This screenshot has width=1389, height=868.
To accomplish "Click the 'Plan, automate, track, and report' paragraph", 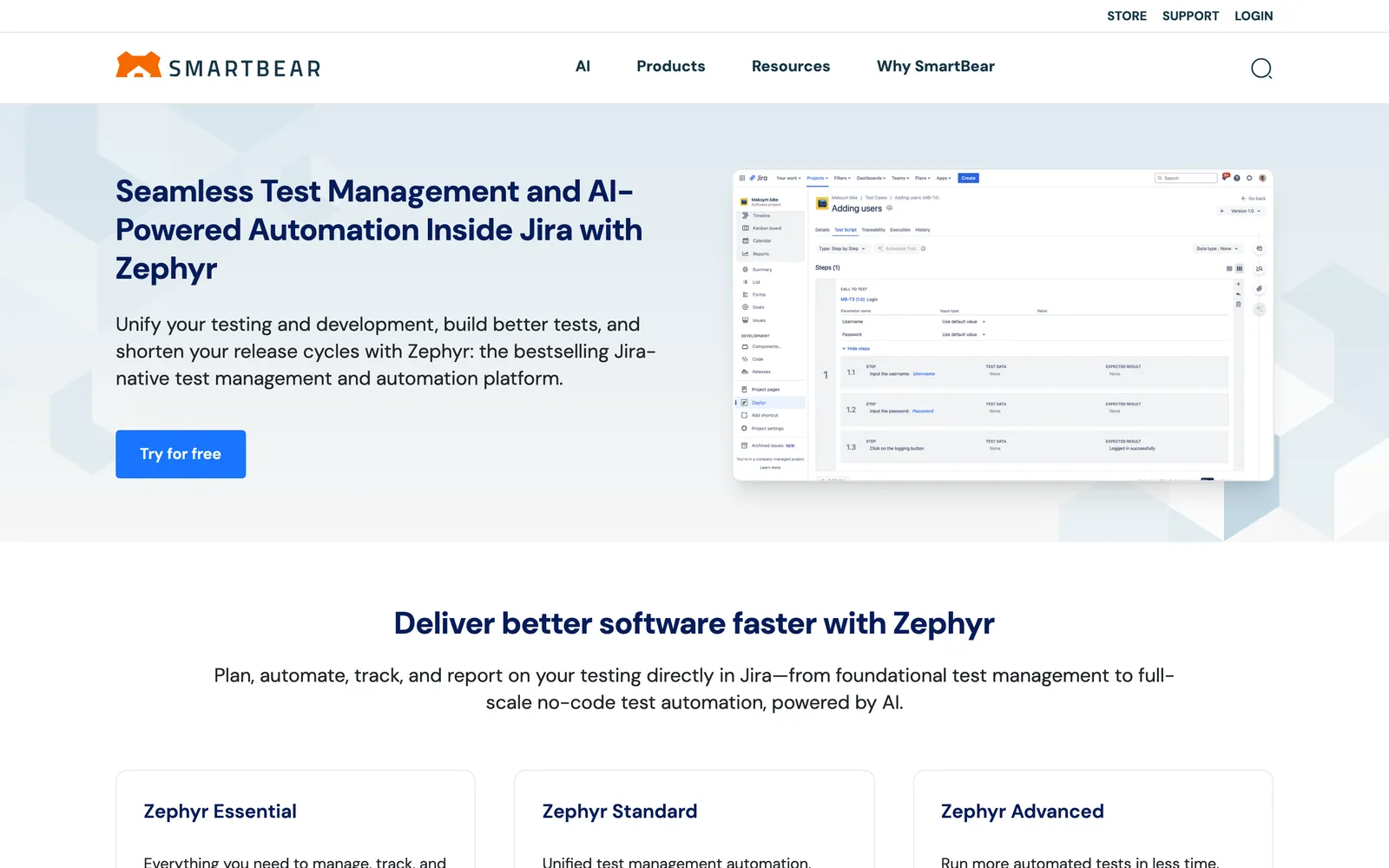I will click(x=694, y=689).
